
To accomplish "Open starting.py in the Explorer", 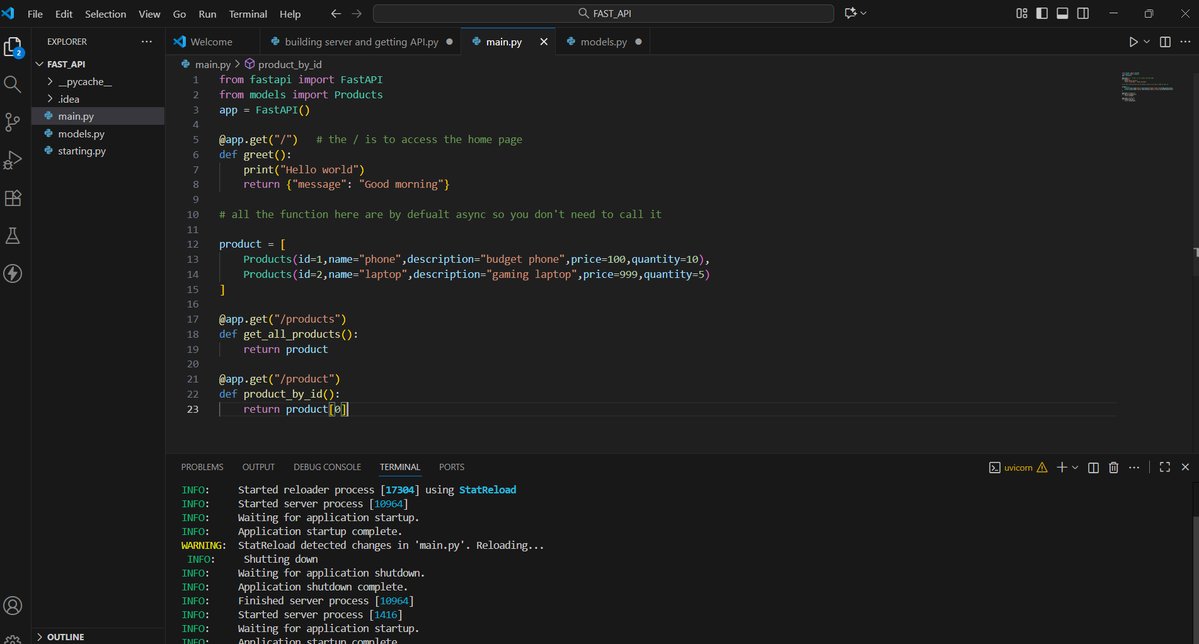I will (98, 151).
